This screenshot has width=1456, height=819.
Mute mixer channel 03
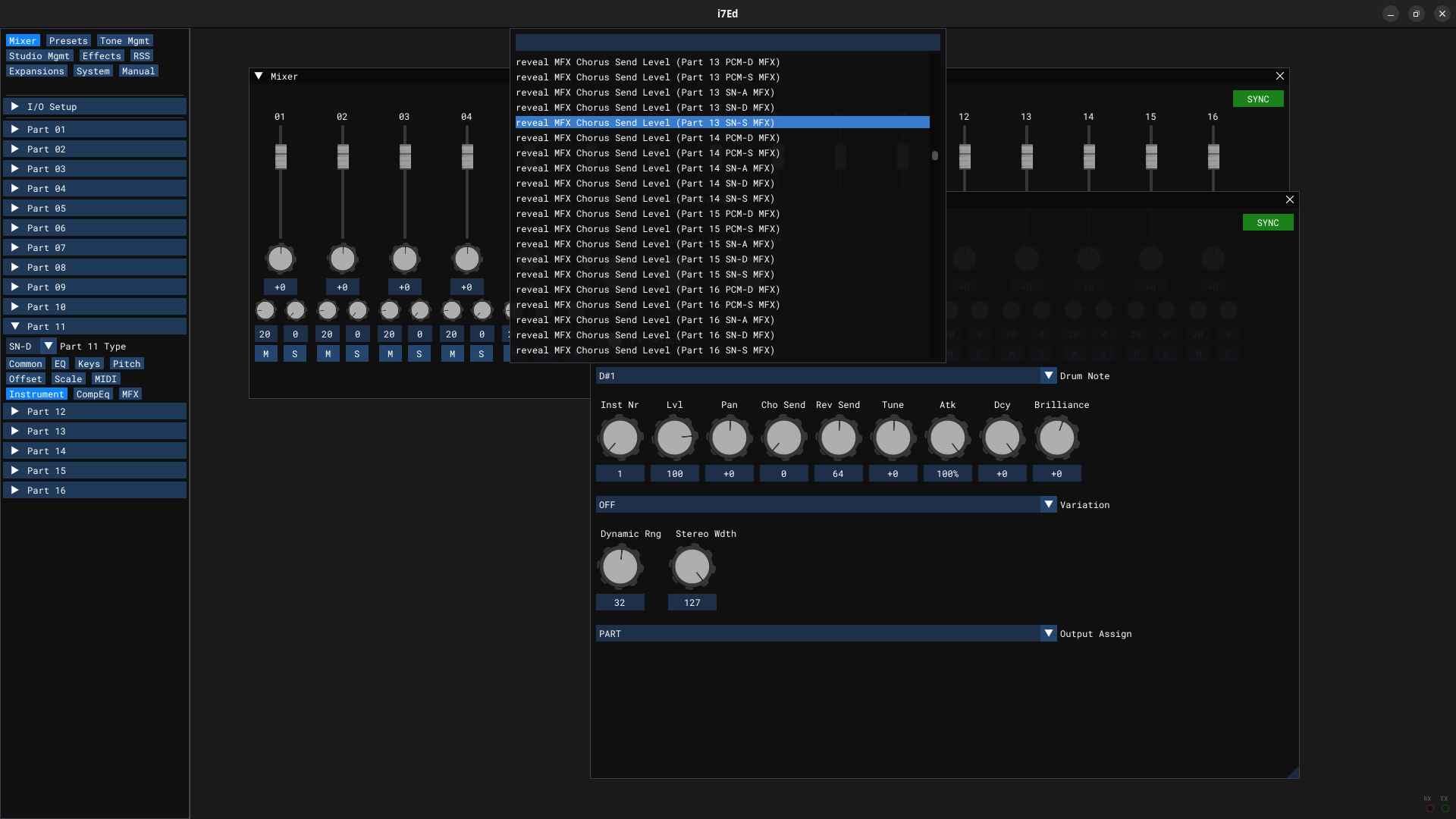pos(390,354)
